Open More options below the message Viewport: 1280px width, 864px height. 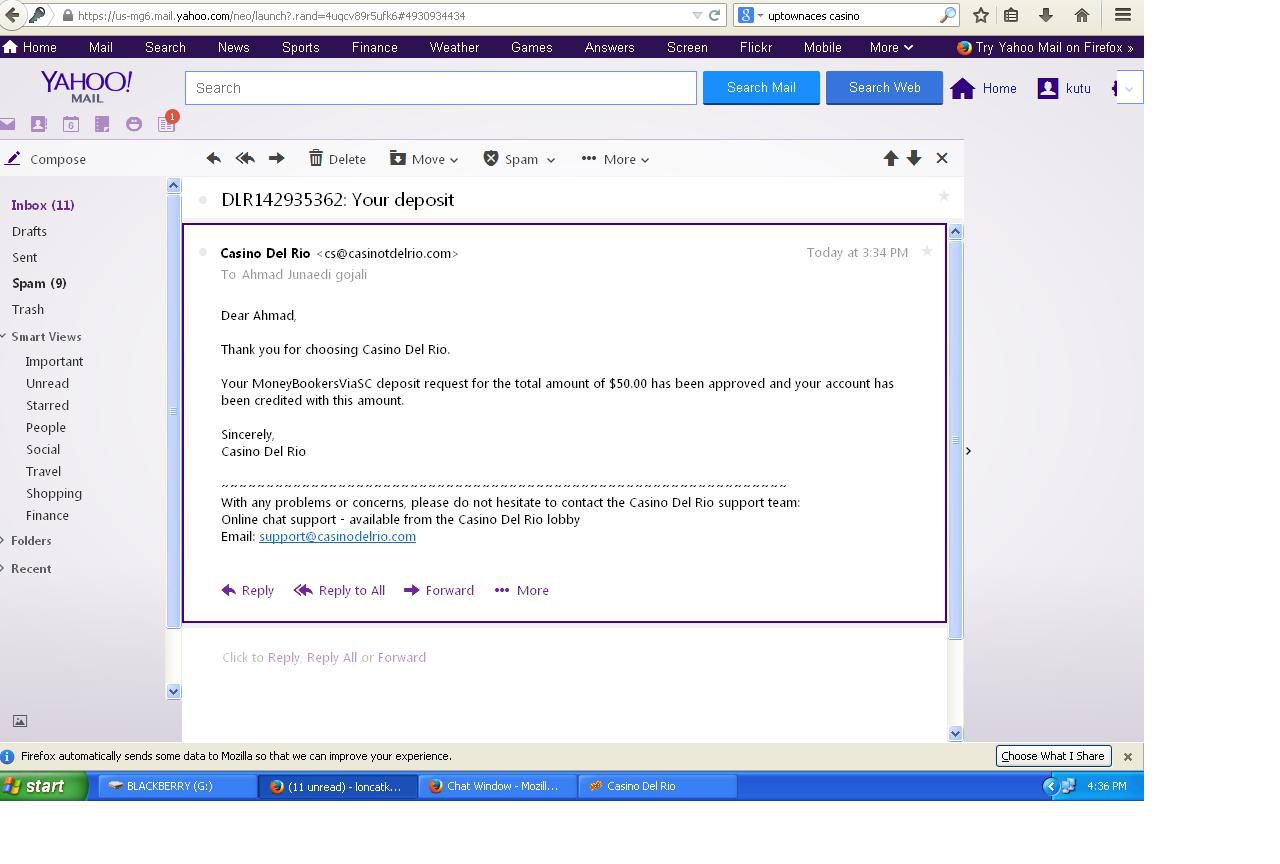coord(522,590)
